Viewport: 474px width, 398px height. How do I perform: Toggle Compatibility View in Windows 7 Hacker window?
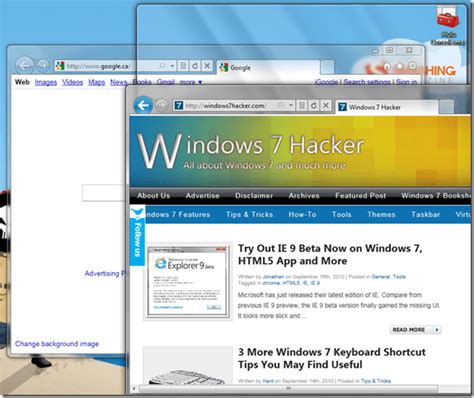(302, 106)
